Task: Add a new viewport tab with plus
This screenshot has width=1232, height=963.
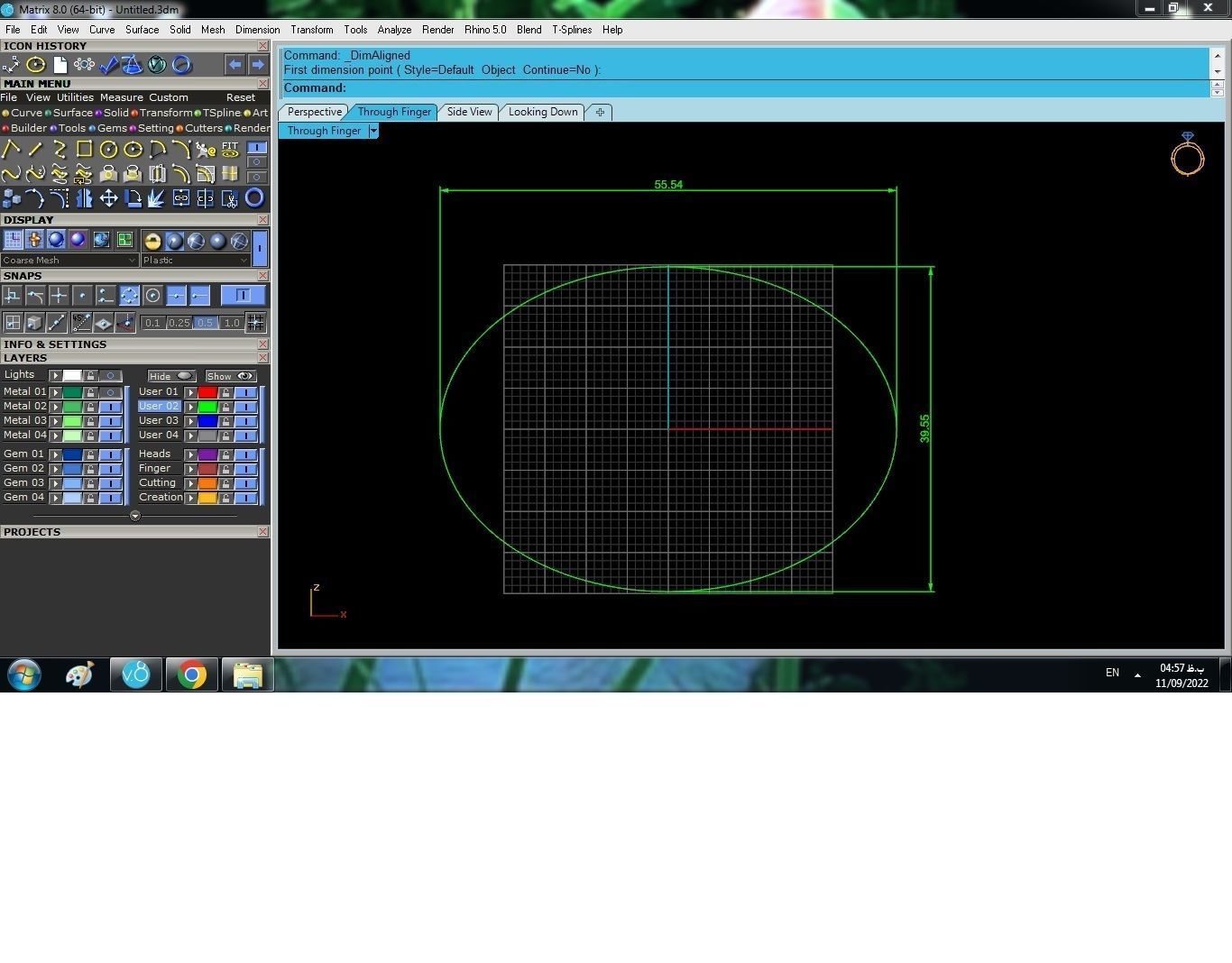Action: click(x=600, y=112)
